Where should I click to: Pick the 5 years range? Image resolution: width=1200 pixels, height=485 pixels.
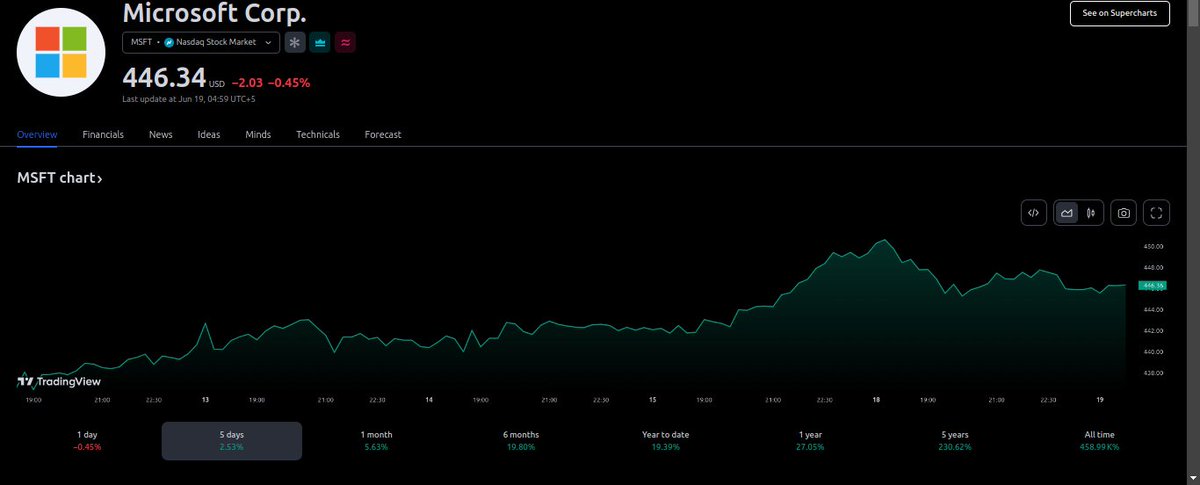(x=956, y=441)
